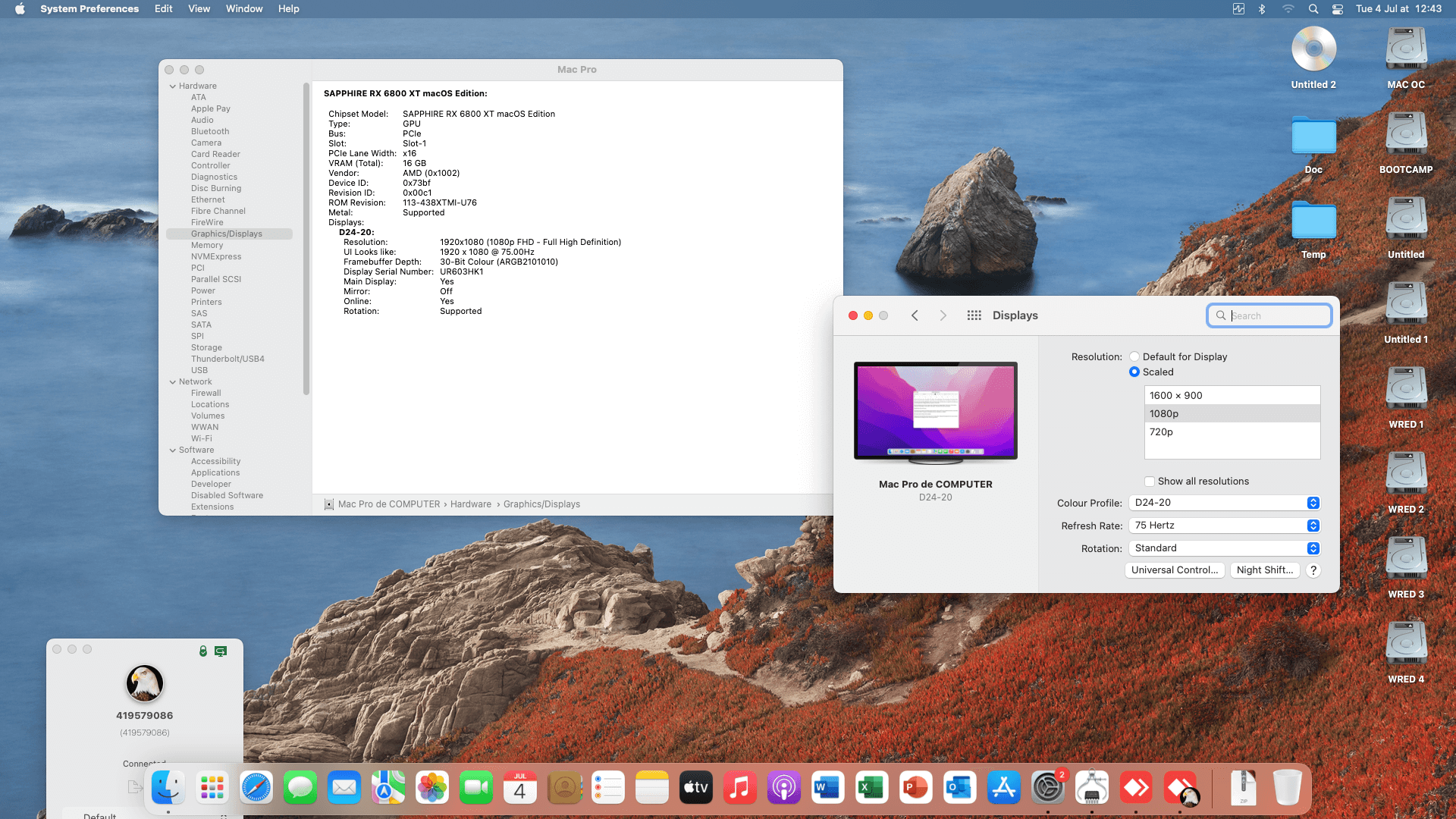Screen dimensions: 1456x819
Task: Select the Scaled resolution option
Action: 1134,372
